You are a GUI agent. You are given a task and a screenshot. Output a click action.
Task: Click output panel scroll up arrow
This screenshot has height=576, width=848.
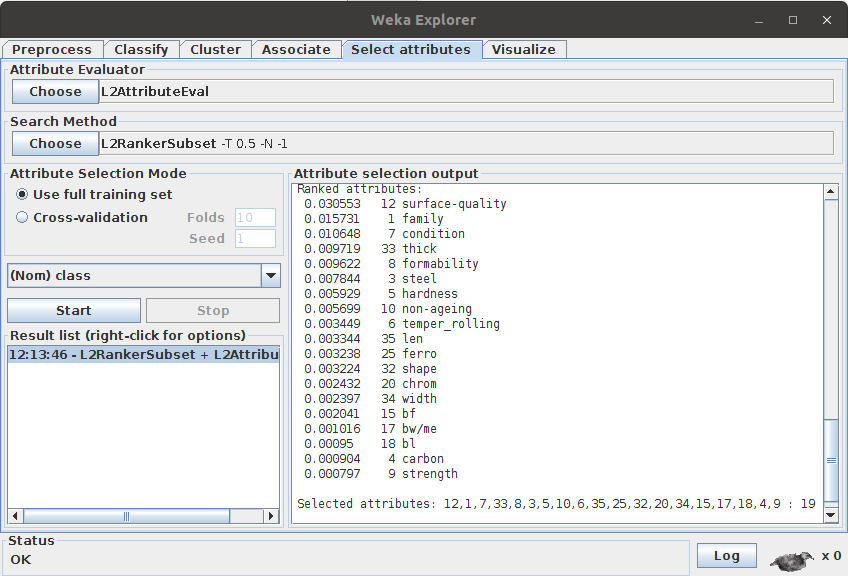click(831, 191)
